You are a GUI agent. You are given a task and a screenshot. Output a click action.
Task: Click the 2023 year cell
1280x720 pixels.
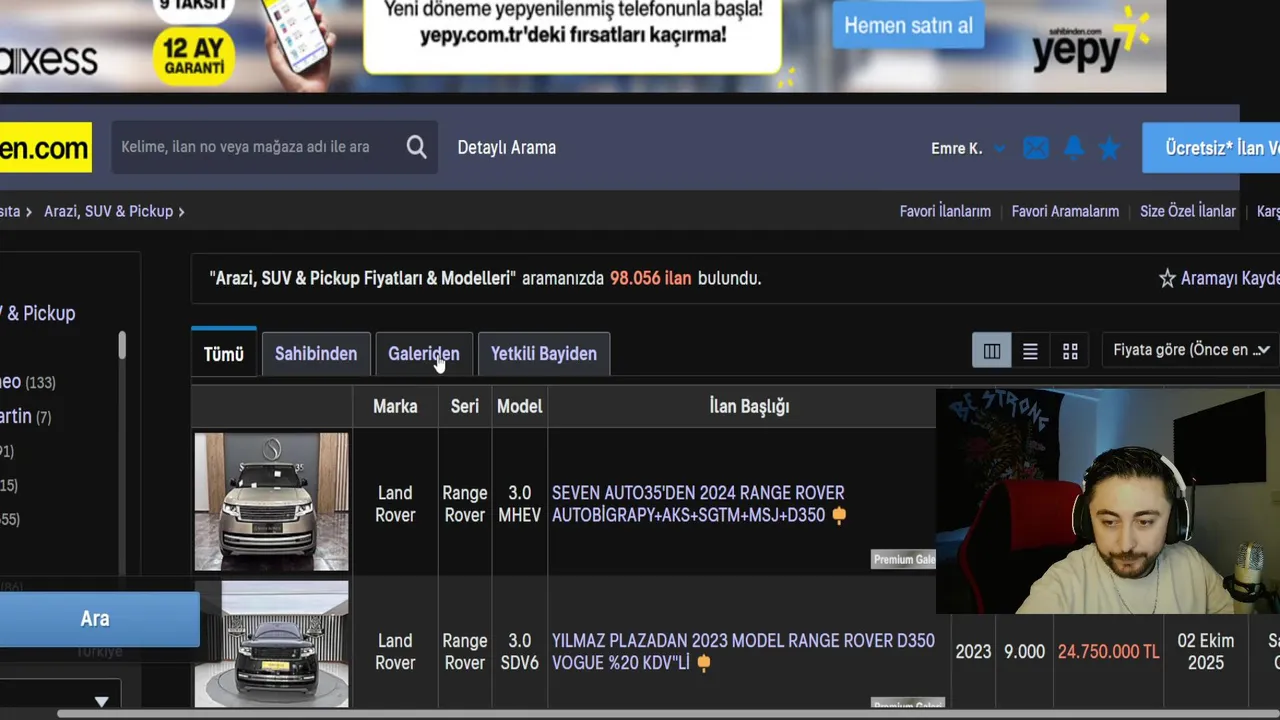973,652
